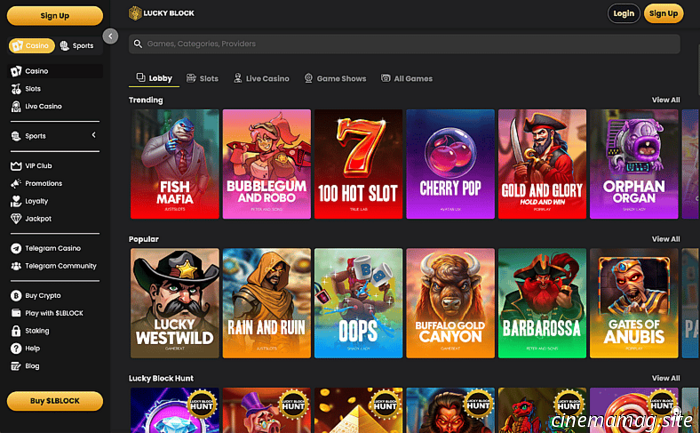
Task: Open Telegram Casino from sidebar icon
Action: 16,248
